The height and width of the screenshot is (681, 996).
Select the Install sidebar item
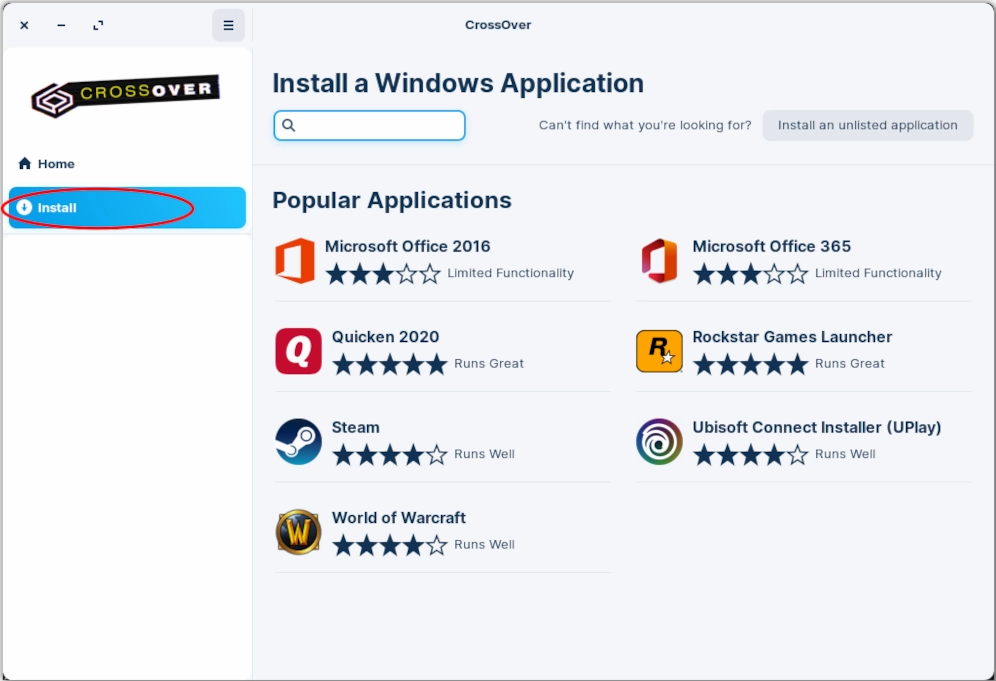point(127,208)
